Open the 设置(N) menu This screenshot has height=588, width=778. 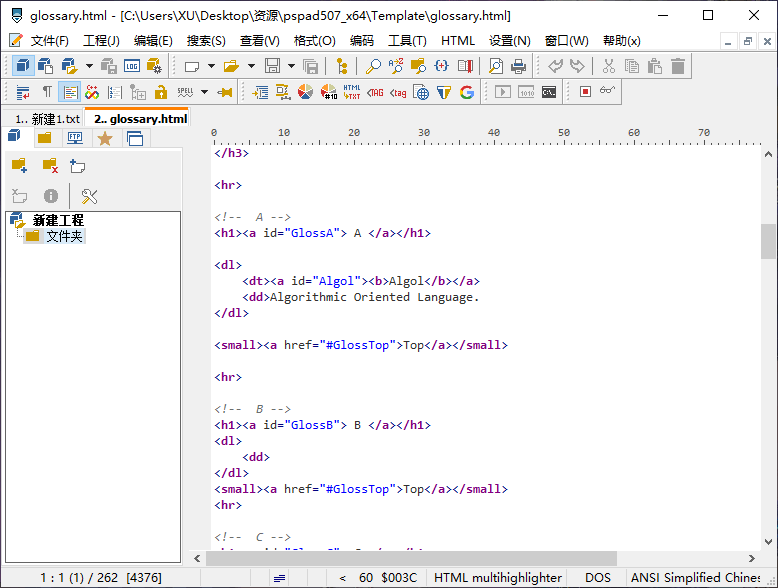[510, 41]
